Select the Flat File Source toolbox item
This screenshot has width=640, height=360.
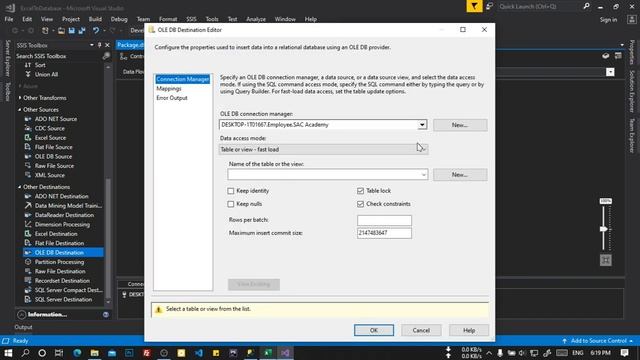coord(53,147)
